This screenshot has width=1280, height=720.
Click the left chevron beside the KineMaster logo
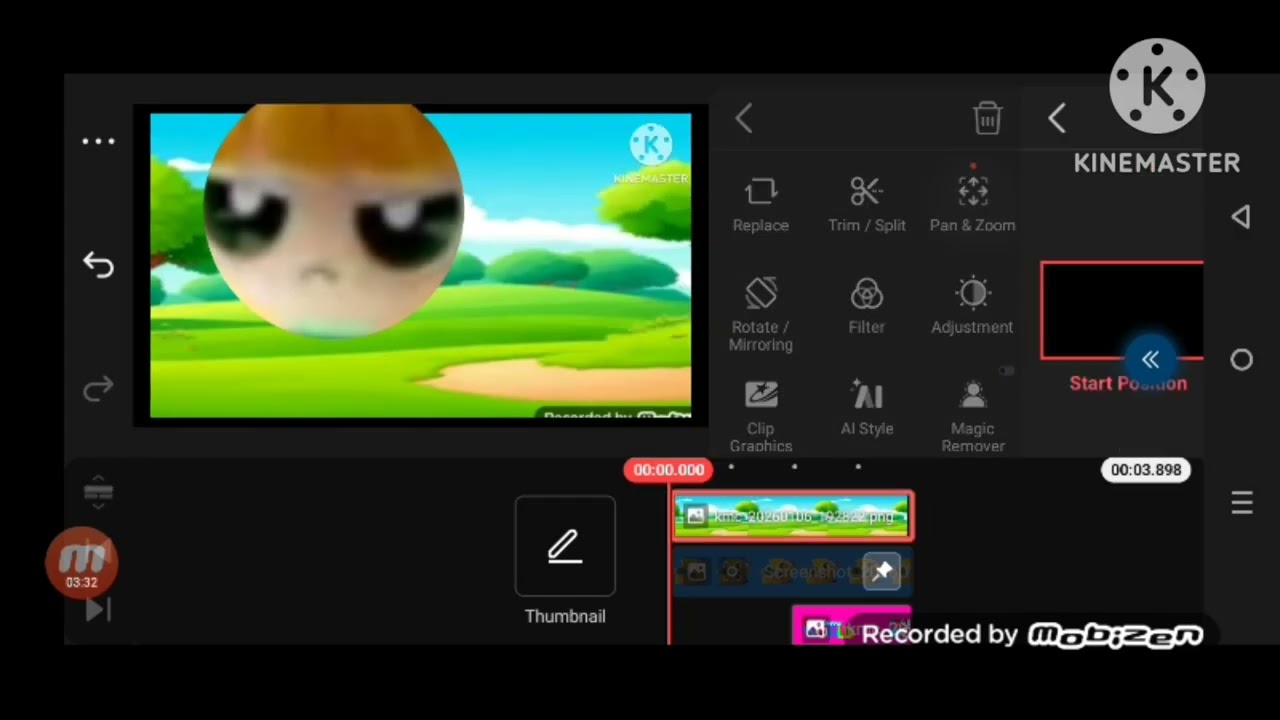click(x=1057, y=119)
